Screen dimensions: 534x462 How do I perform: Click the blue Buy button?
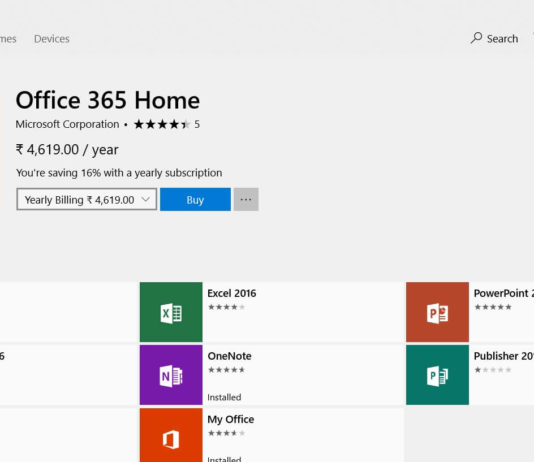point(195,200)
